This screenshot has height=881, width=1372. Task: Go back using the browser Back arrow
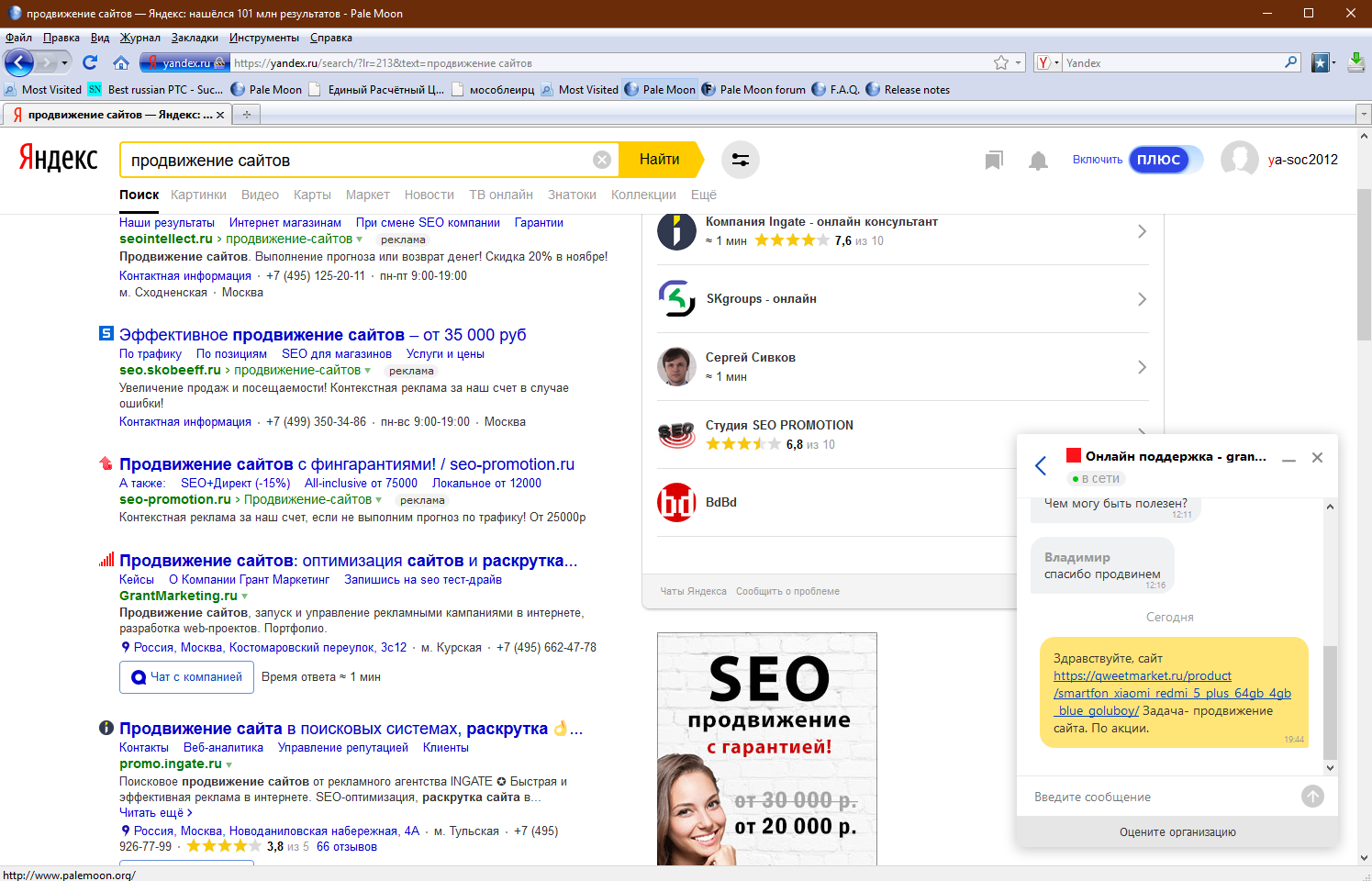pos(19,62)
